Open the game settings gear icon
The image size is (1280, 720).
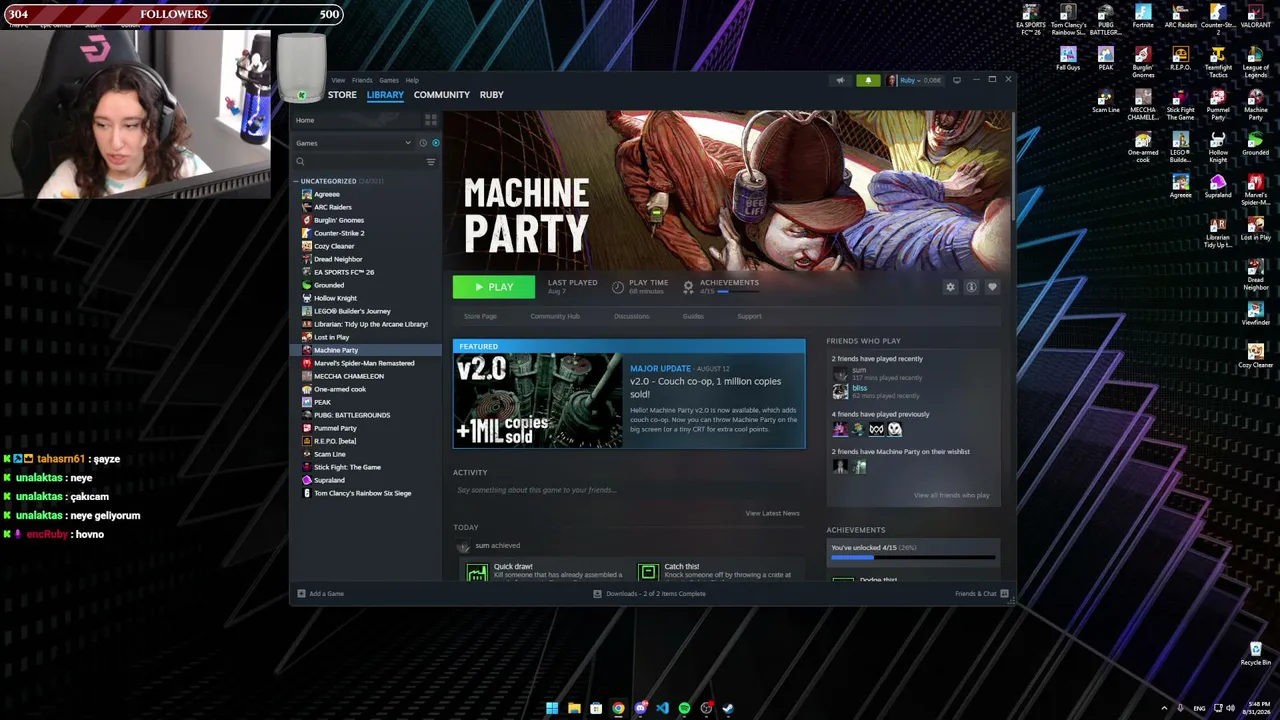pyautogui.click(x=950, y=287)
